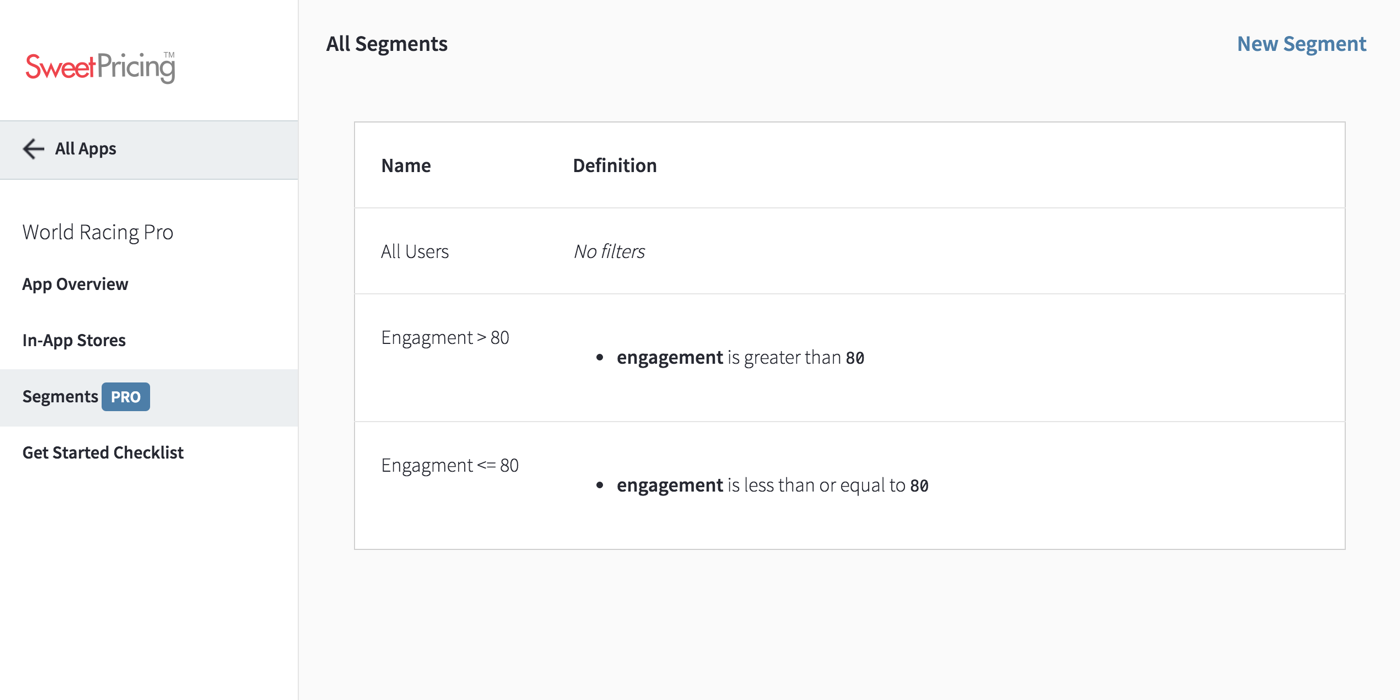This screenshot has width=1400, height=700.
Task: Click the Name column header
Action: coord(406,165)
